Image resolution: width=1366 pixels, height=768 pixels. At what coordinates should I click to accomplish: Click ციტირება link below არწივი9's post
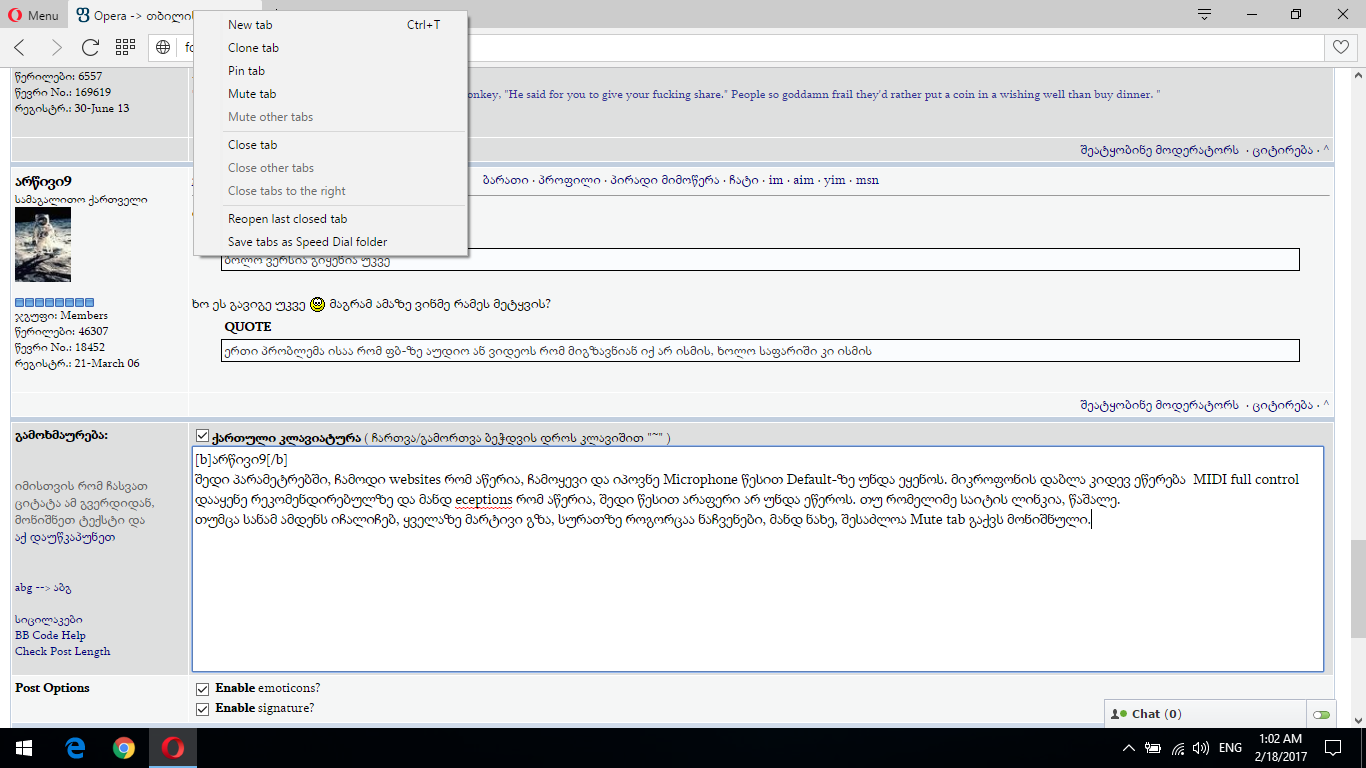(x=1283, y=405)
